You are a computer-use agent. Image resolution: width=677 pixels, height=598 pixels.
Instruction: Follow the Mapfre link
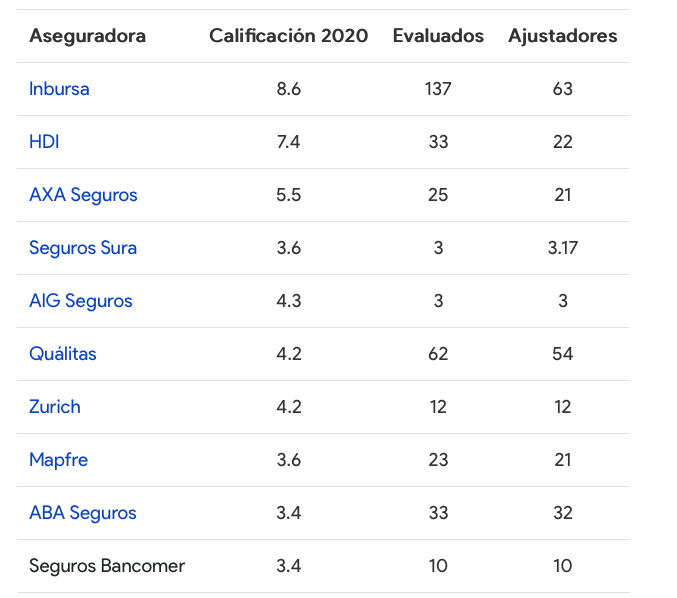(x=58, y=460)
